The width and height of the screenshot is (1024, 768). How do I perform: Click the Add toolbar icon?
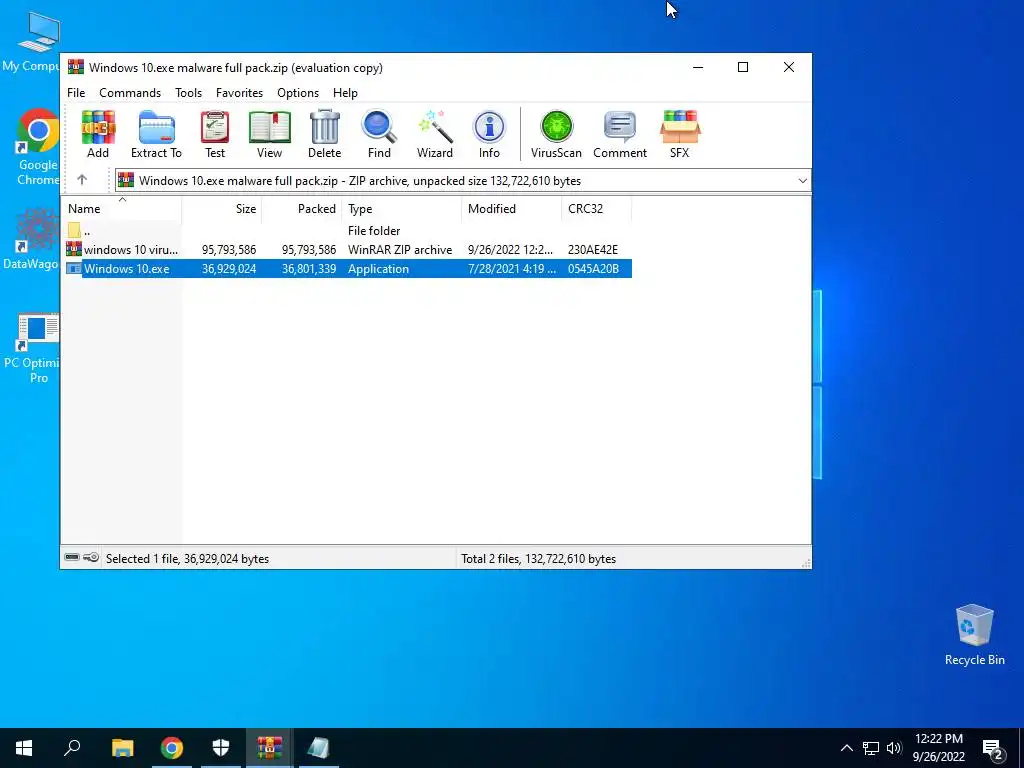click(98, 134)
